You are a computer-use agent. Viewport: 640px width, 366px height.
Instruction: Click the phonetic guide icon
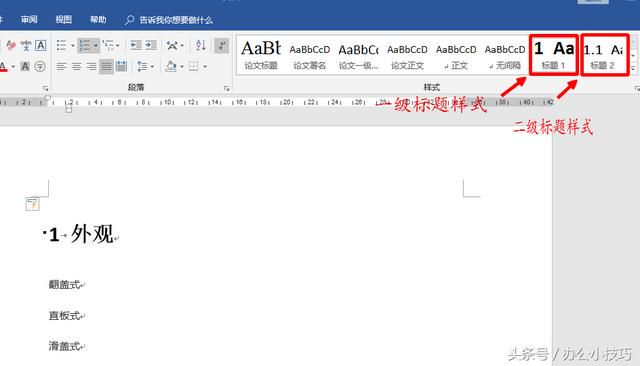click(x=26, y=45)
